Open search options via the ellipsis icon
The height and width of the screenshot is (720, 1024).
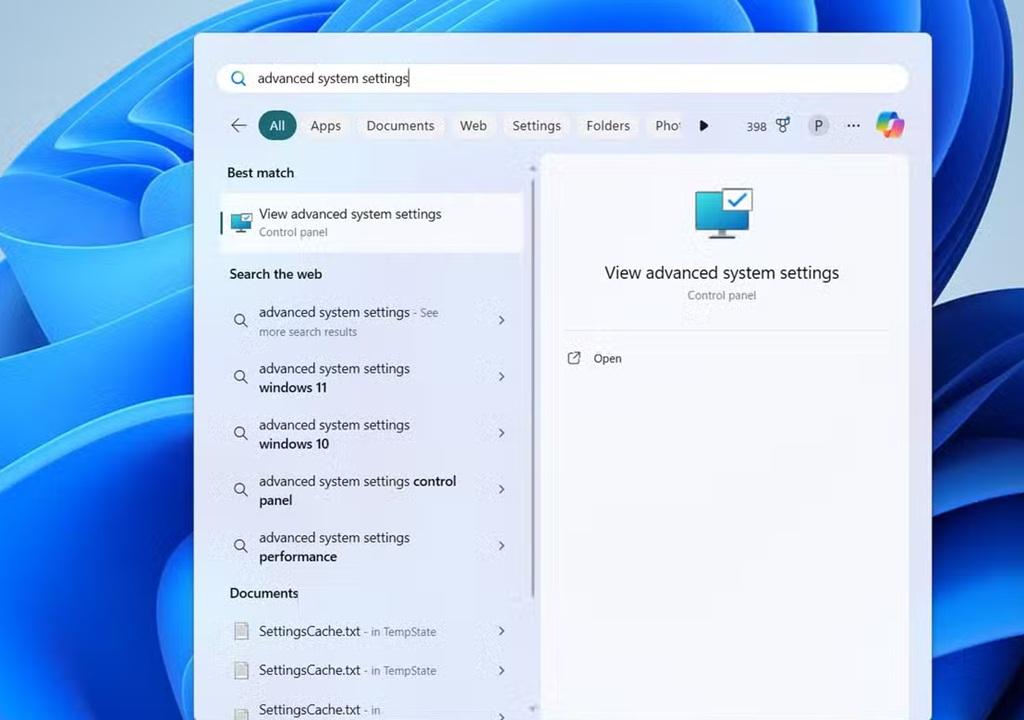click(853, 125)
